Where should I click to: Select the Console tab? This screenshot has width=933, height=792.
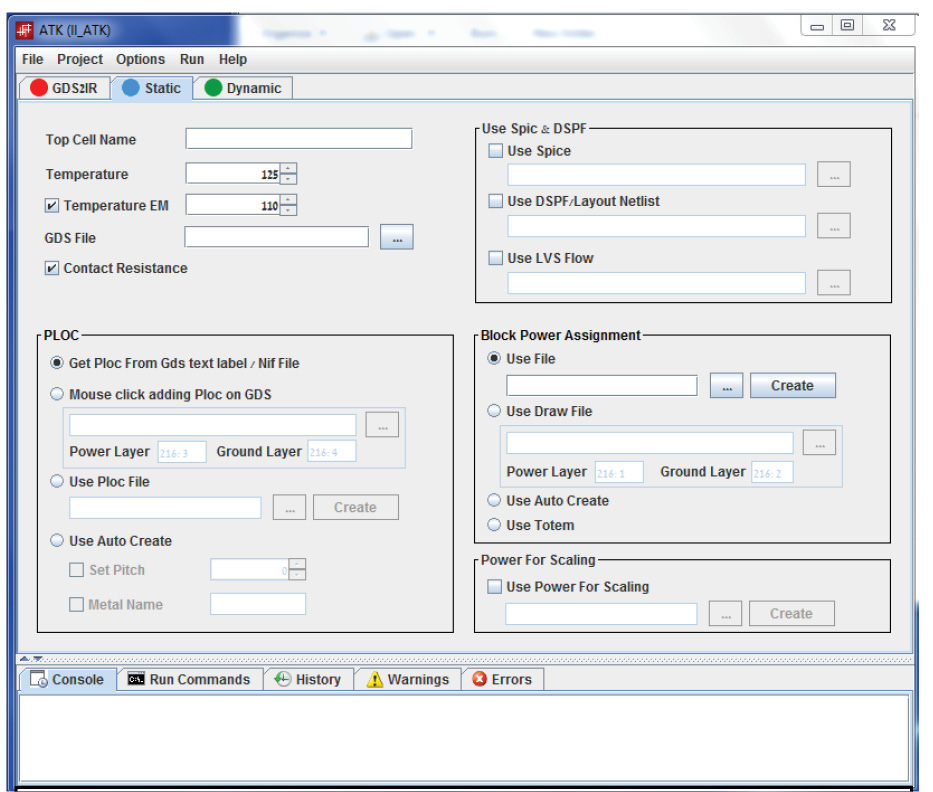[x=67, y=679]
